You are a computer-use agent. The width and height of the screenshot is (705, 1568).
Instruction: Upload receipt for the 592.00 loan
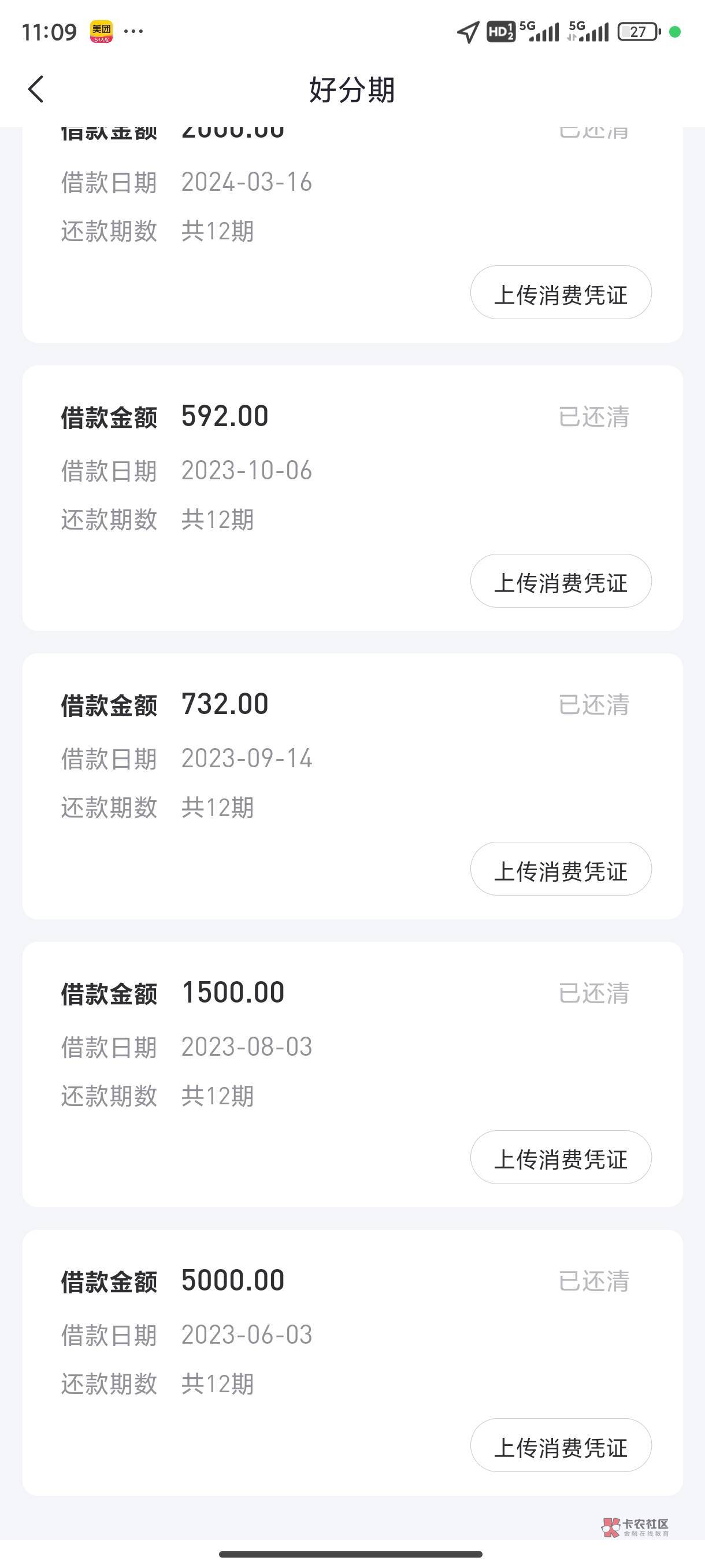[560, 580]
